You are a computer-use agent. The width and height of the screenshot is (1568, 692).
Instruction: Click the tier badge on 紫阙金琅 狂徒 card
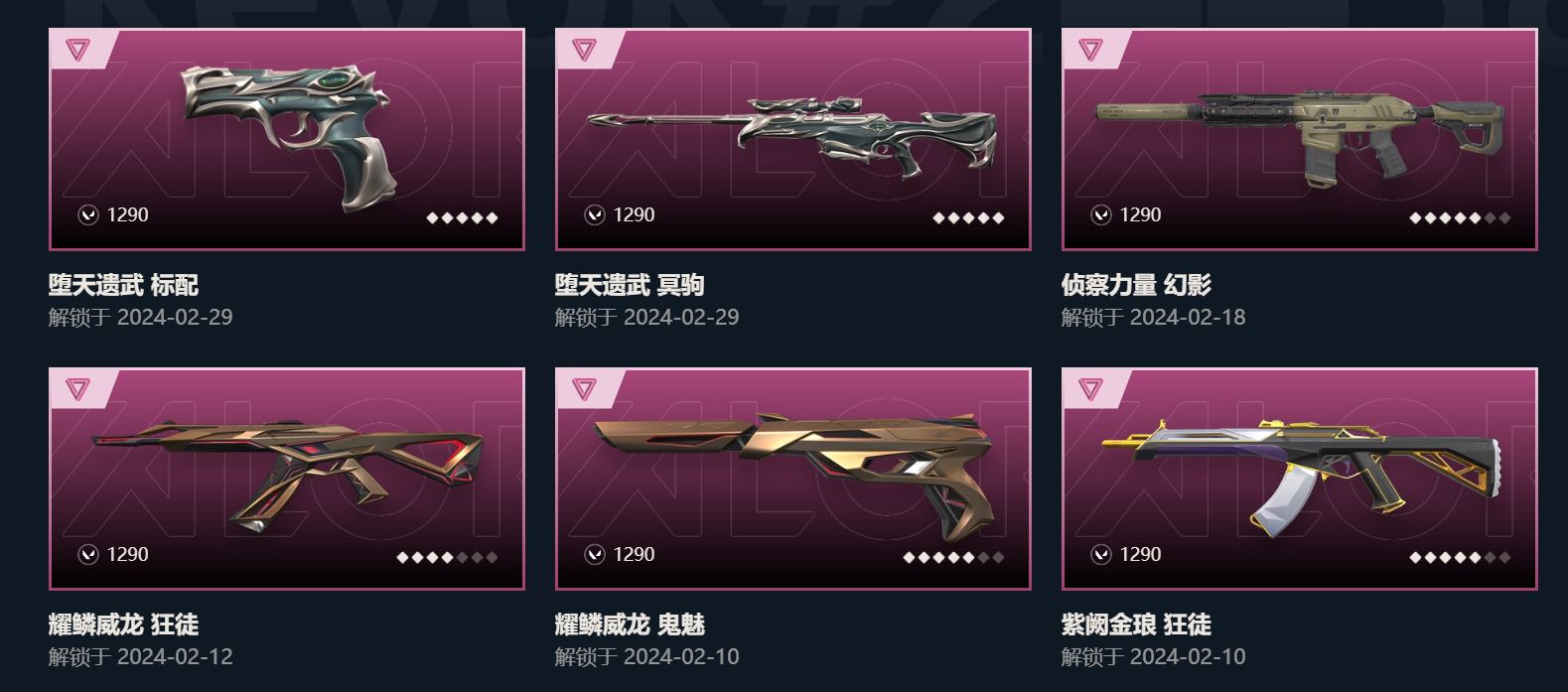point(1090,388)
